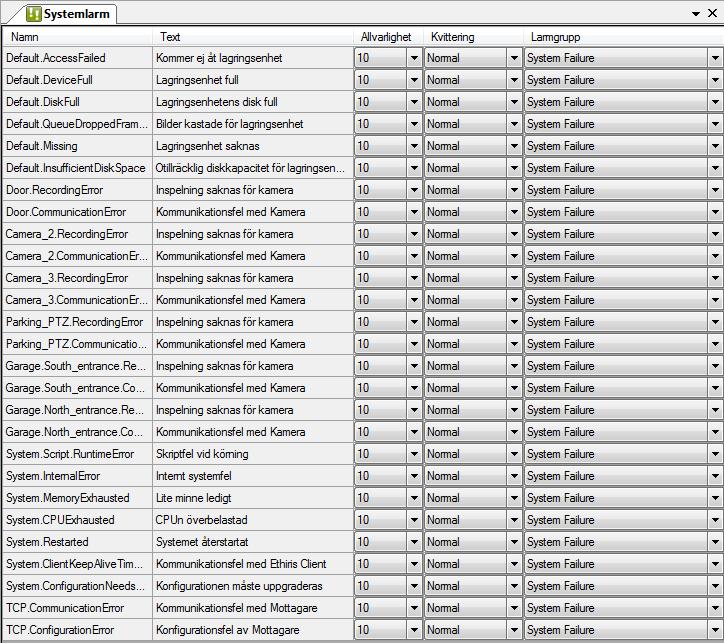Open Kvittering dropdown for Door.RecordingError
Screen dimensions: 724x643
(514, 190)
